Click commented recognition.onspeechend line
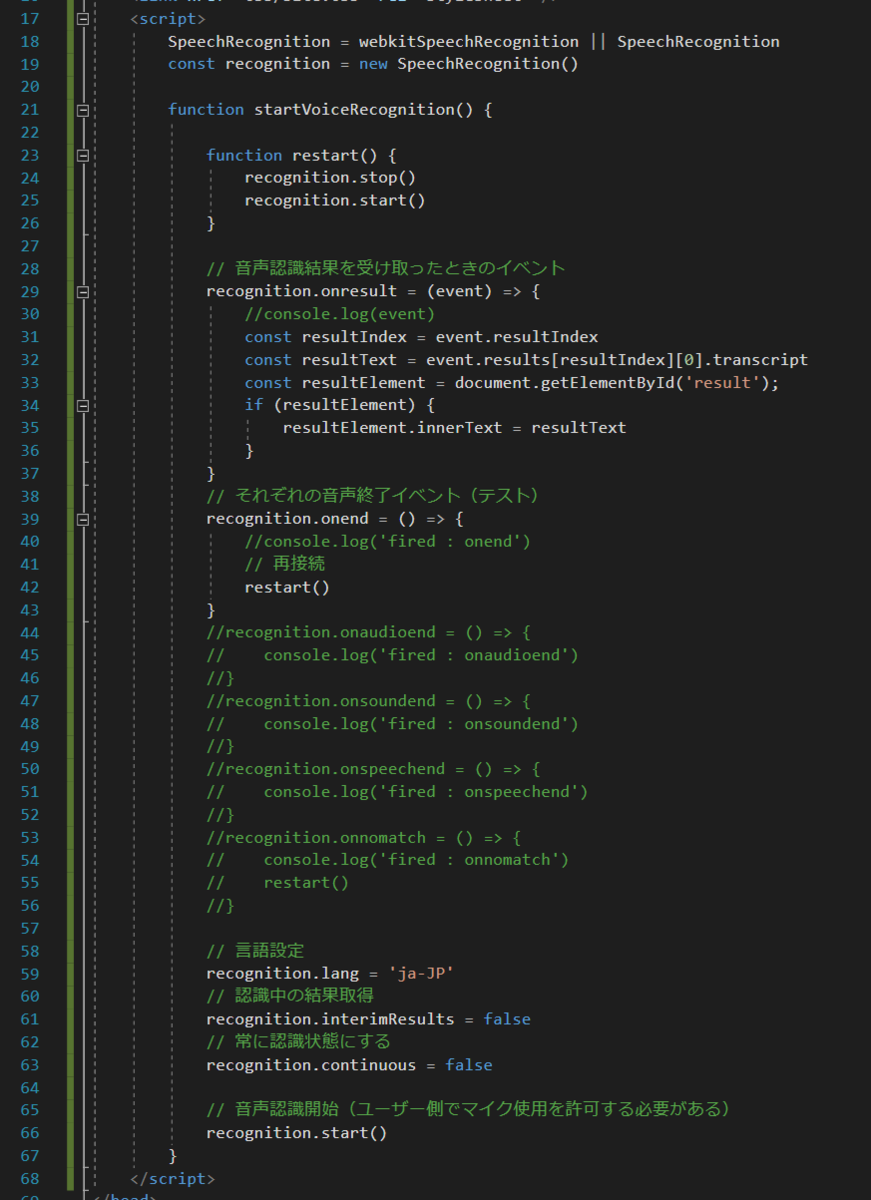 point(373,769)
